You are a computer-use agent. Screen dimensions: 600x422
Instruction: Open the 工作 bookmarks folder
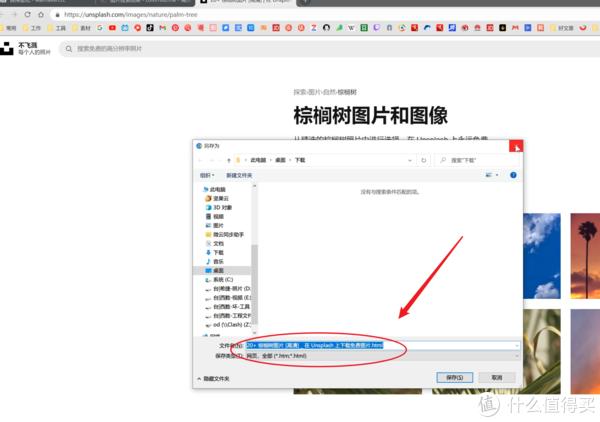[32, 28]
